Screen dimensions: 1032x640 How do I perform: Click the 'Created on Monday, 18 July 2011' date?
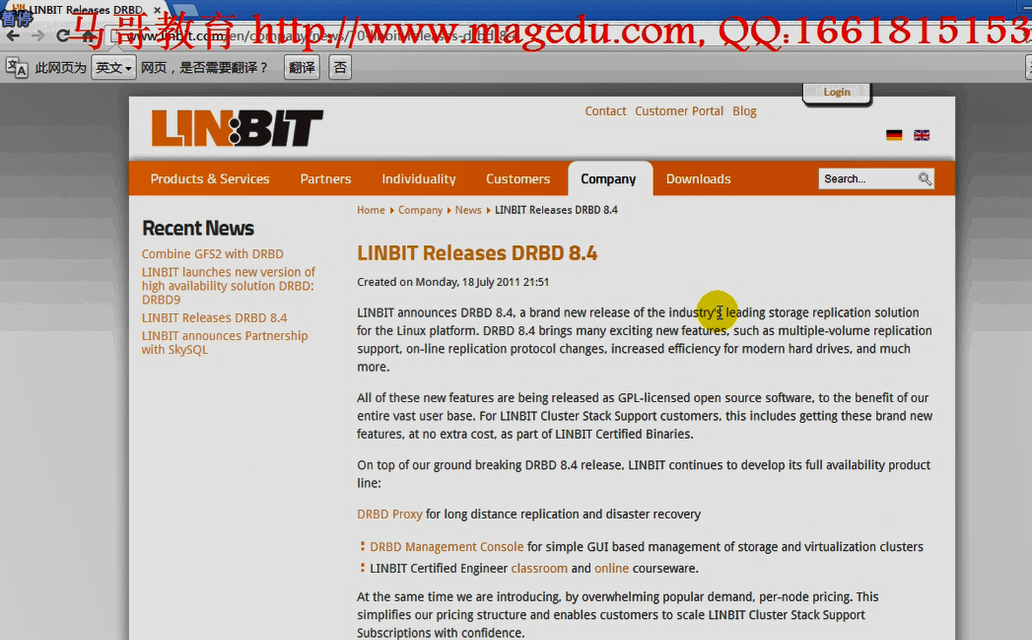(x=453, y=282)
